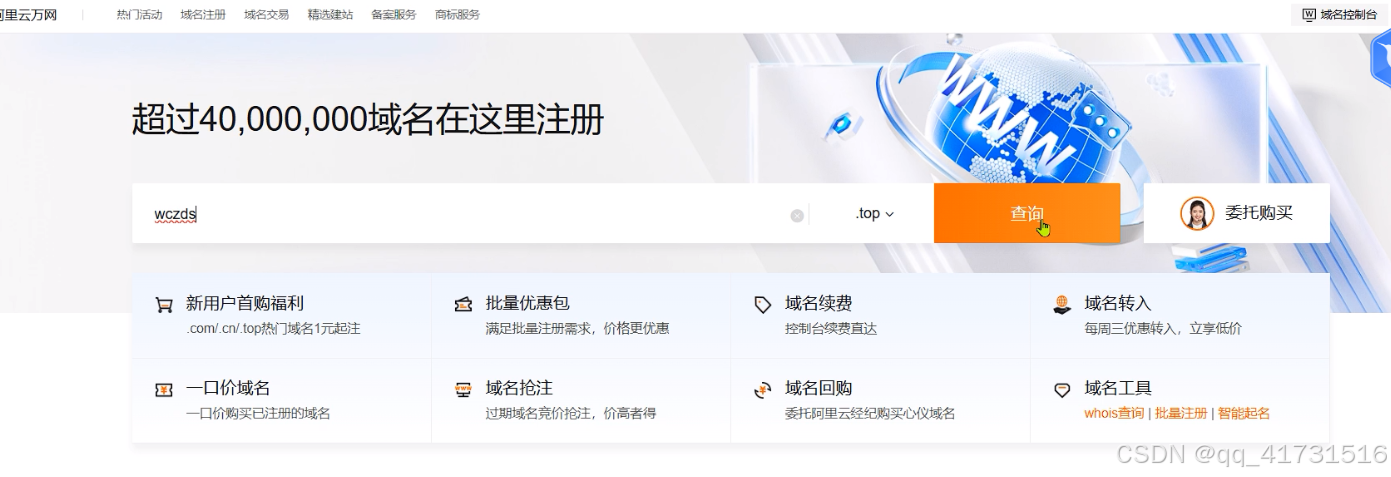
Task: Open the 域名注册 menu
Action: [x=203, y=15]
